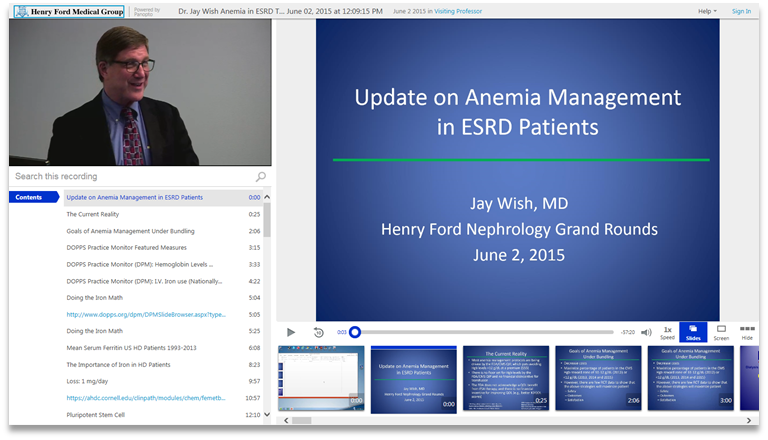This screenshot has height=440, width=768.
Task: Open the dopps.org DPMSlideBrowser link
Action: (x=146, y=315)
